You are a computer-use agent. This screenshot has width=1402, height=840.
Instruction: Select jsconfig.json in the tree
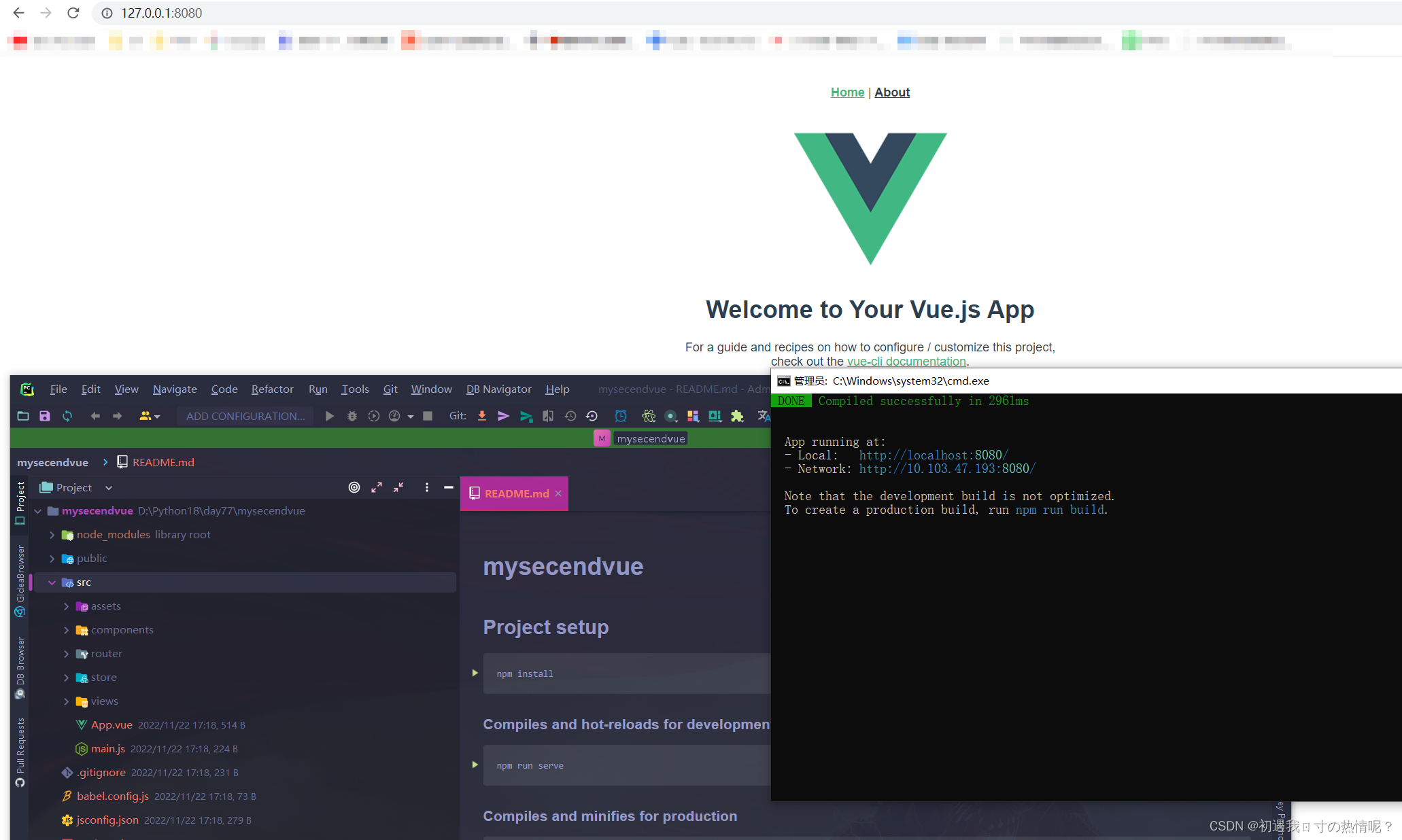pos(107,820)
